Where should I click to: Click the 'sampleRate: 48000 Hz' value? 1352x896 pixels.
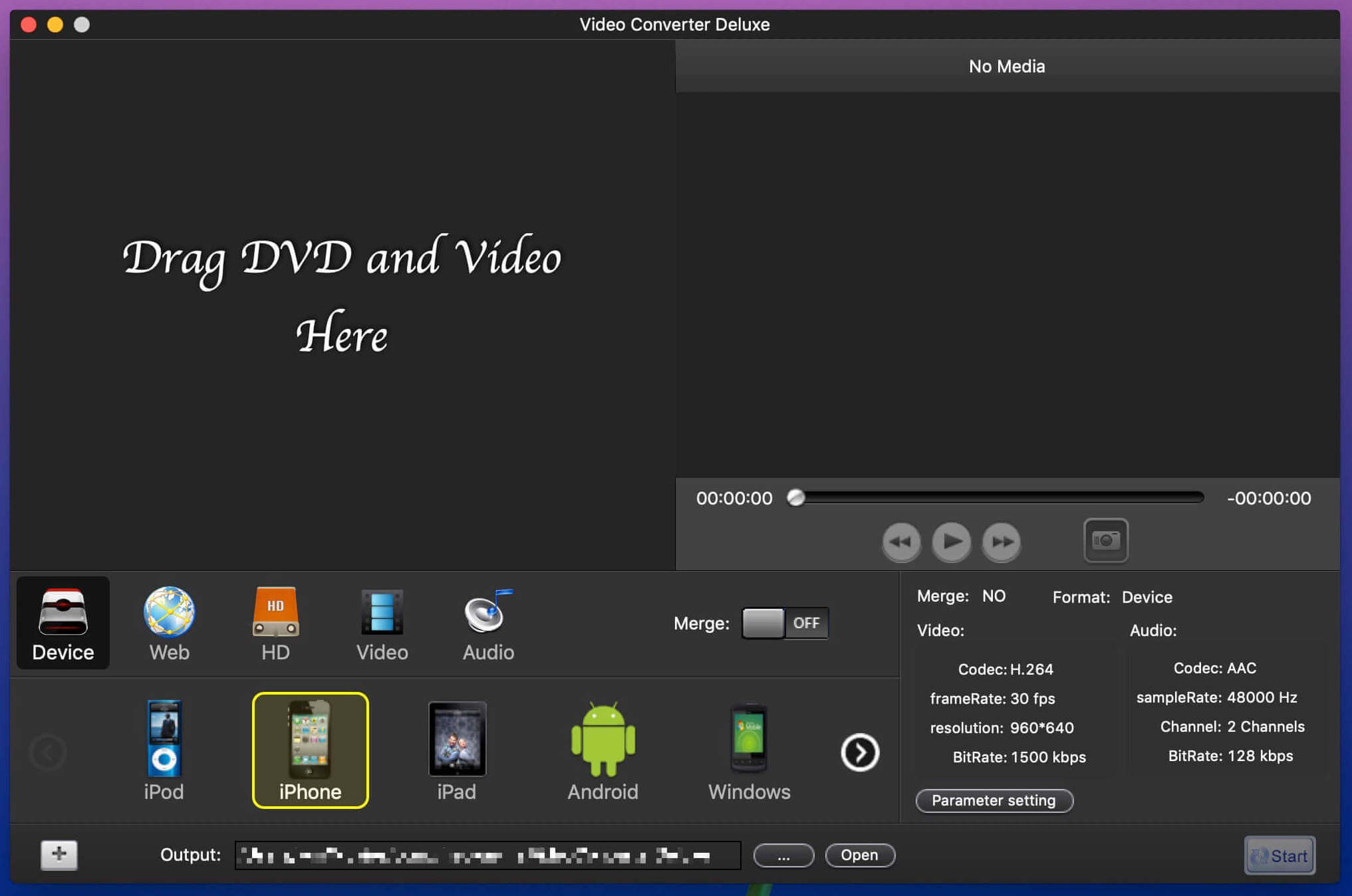pos(1216,697)
